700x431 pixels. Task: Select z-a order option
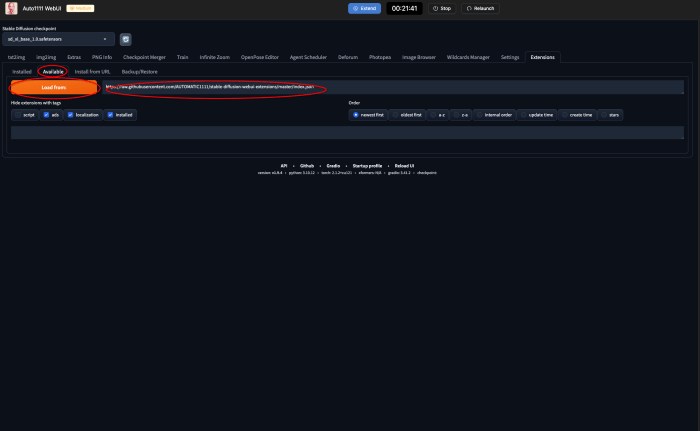click(x=461, y=115)
